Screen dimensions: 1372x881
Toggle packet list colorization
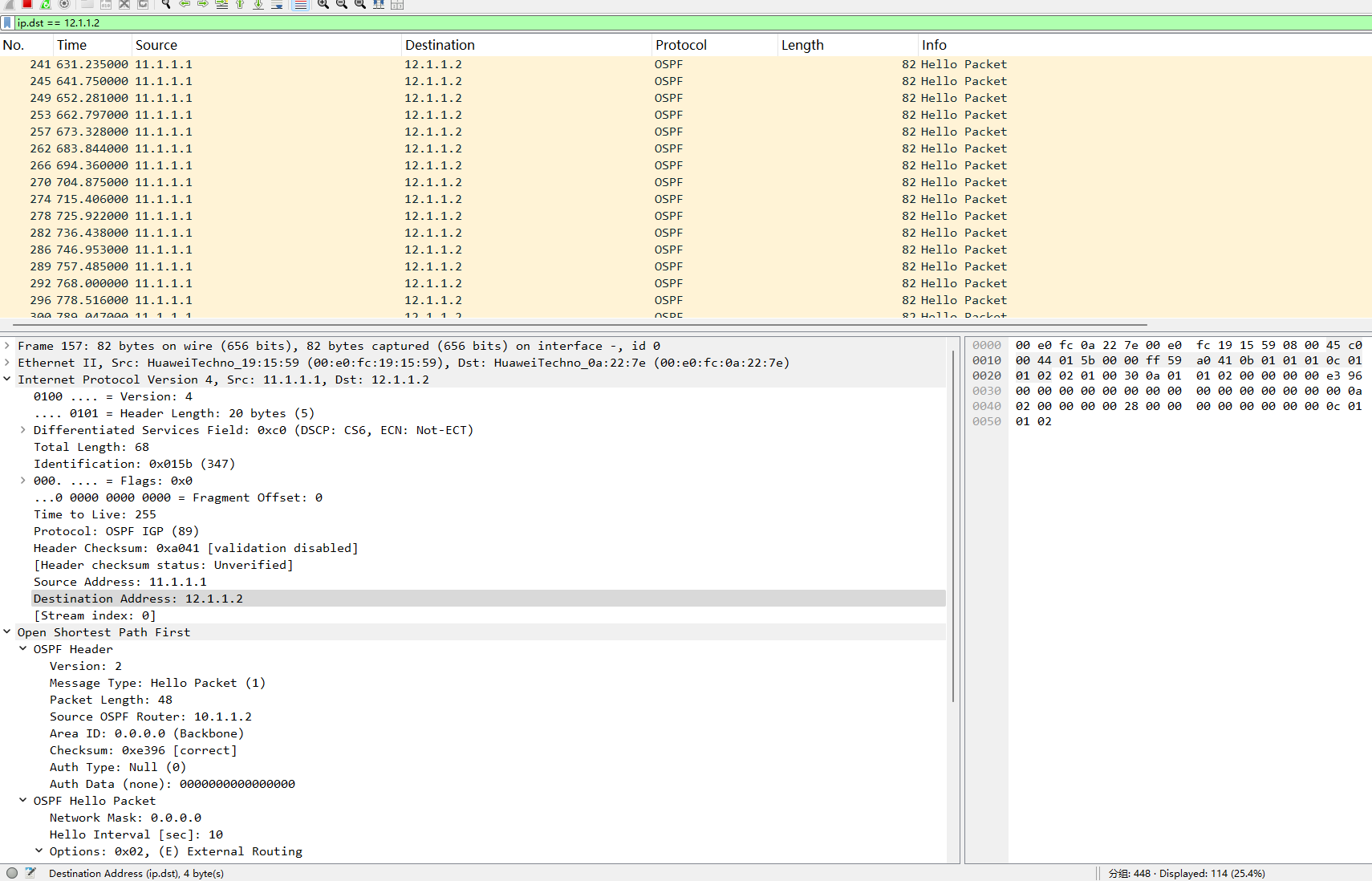point(300,4)
